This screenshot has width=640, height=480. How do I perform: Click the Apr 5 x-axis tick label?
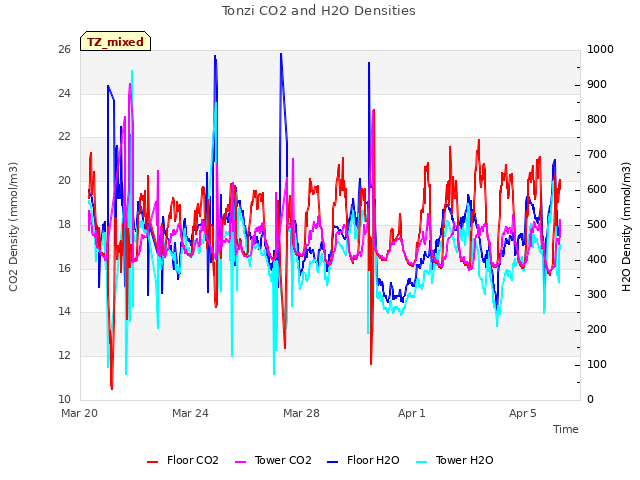[523, 413]
